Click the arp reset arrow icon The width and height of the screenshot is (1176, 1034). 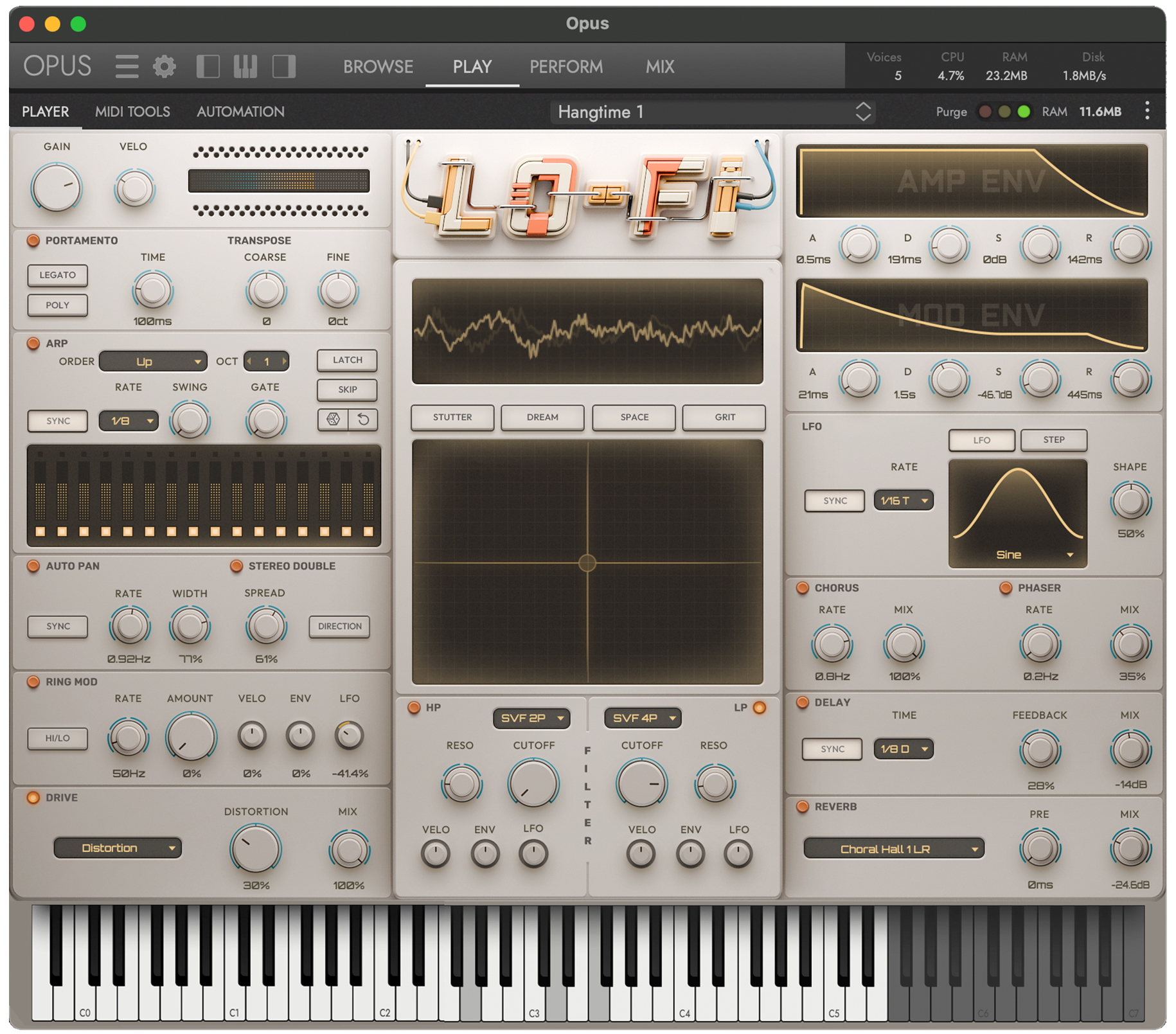click(x=363, y=420)
